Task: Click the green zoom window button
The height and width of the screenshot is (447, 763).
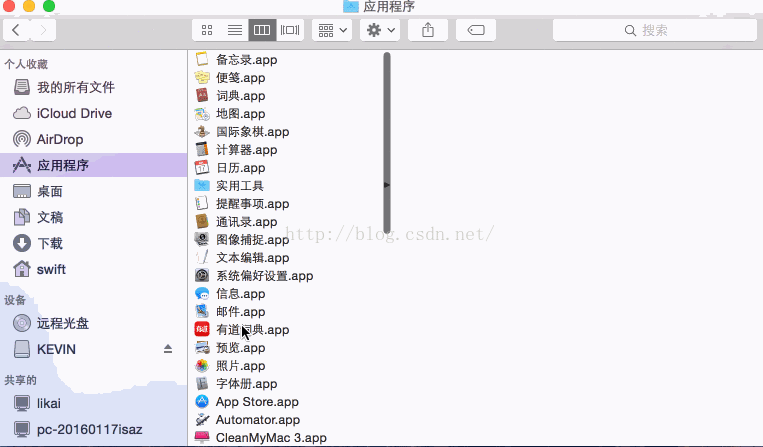Action: pyautogui.click(x=49, y=6)
